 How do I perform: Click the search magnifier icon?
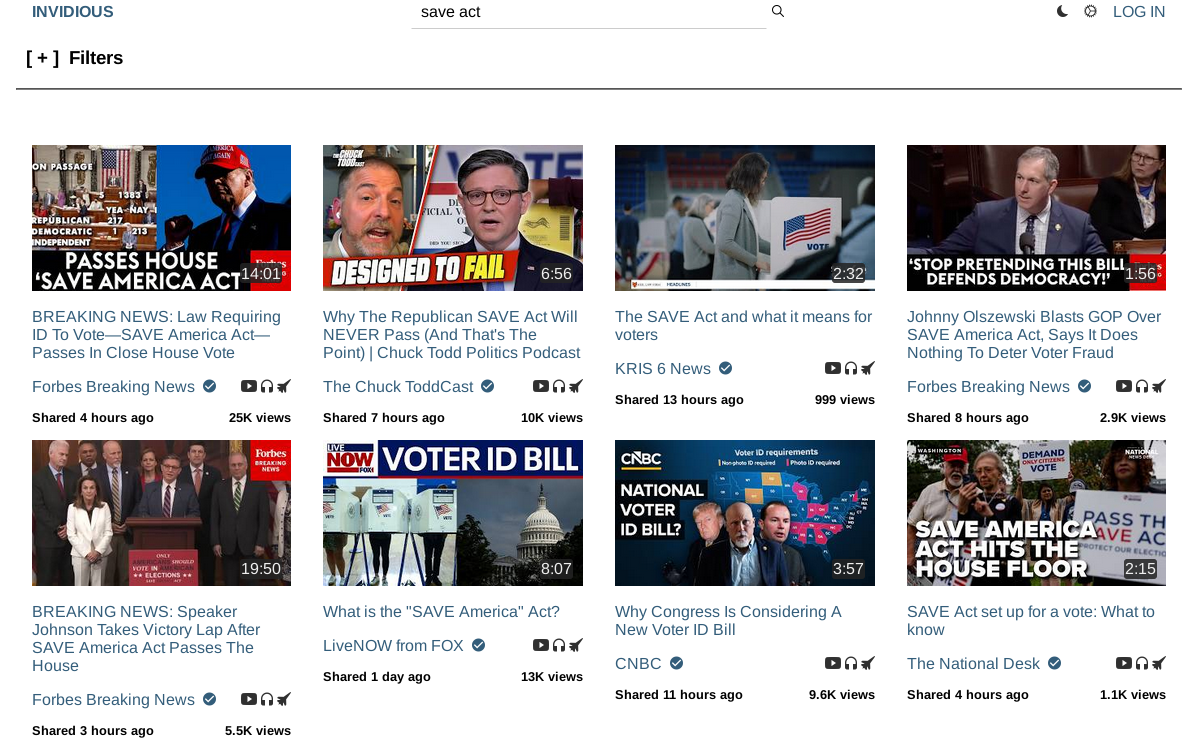pyautogui.click(x=777, y=12)
